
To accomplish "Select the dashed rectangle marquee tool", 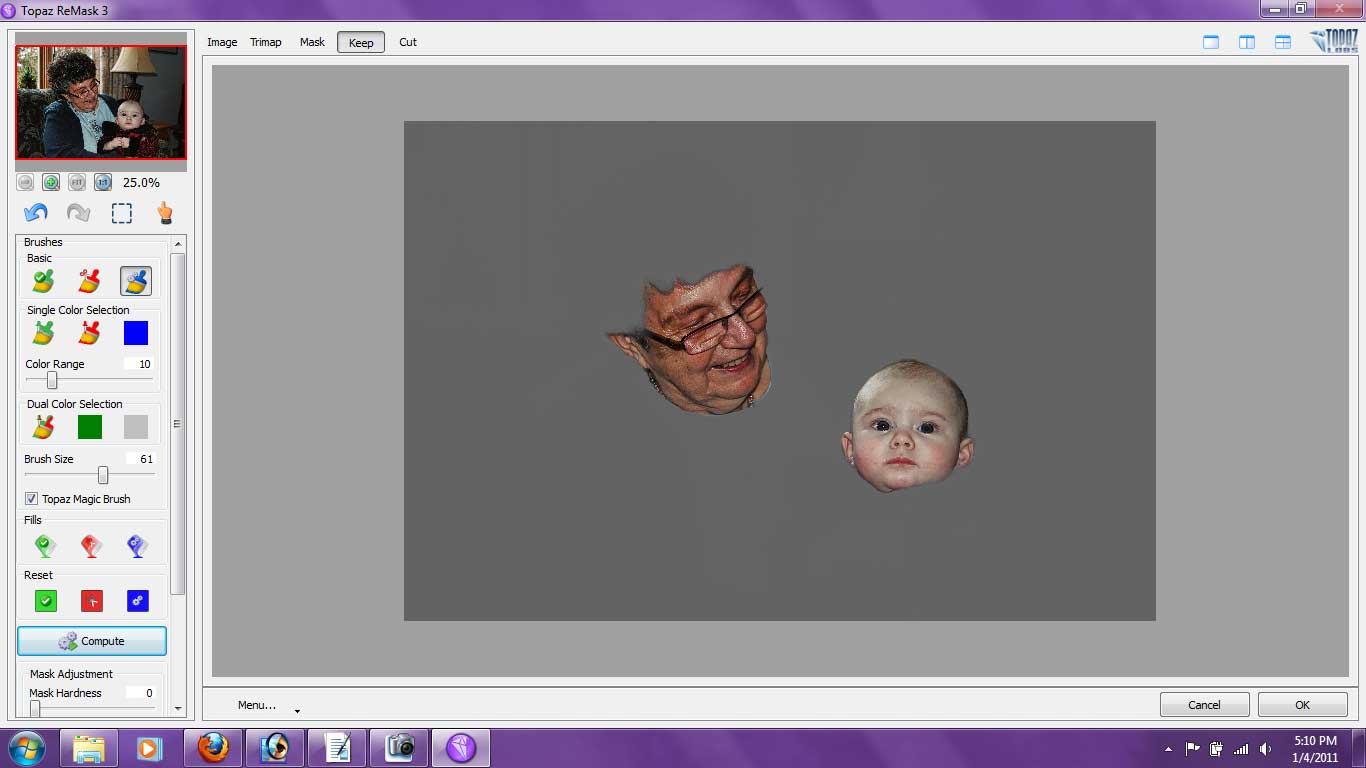I will click(122, 213).
